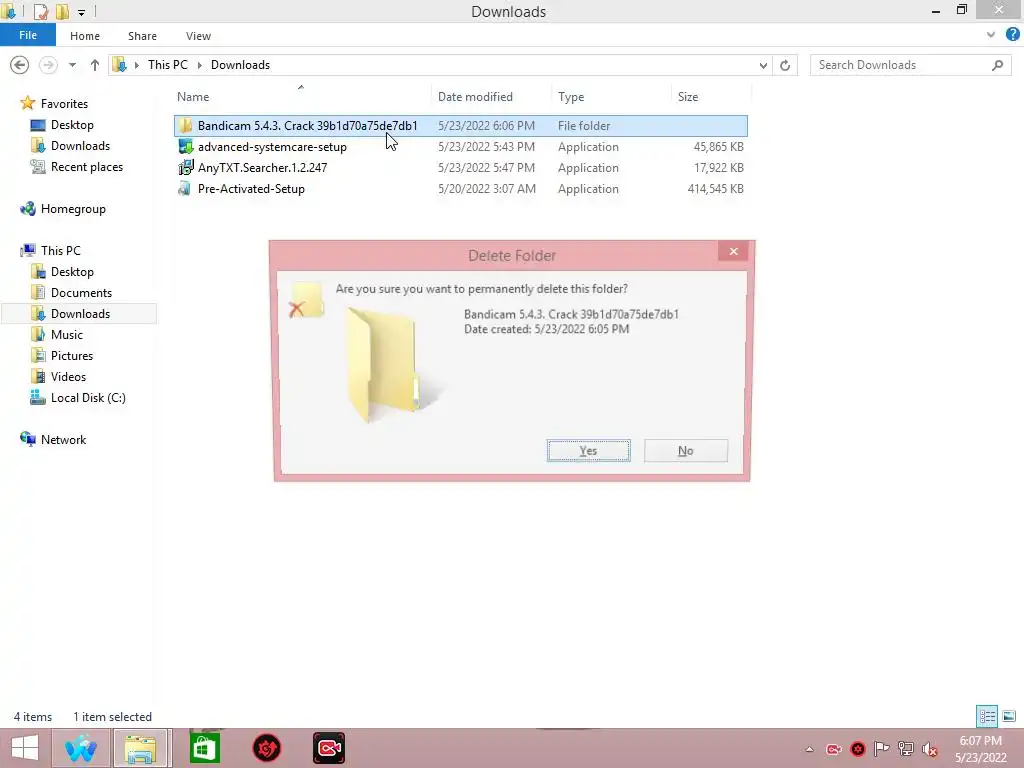Viewport: 1024px width, 768px height.
Task: Open Music folder in sidebar
Action: click(67, 334)
